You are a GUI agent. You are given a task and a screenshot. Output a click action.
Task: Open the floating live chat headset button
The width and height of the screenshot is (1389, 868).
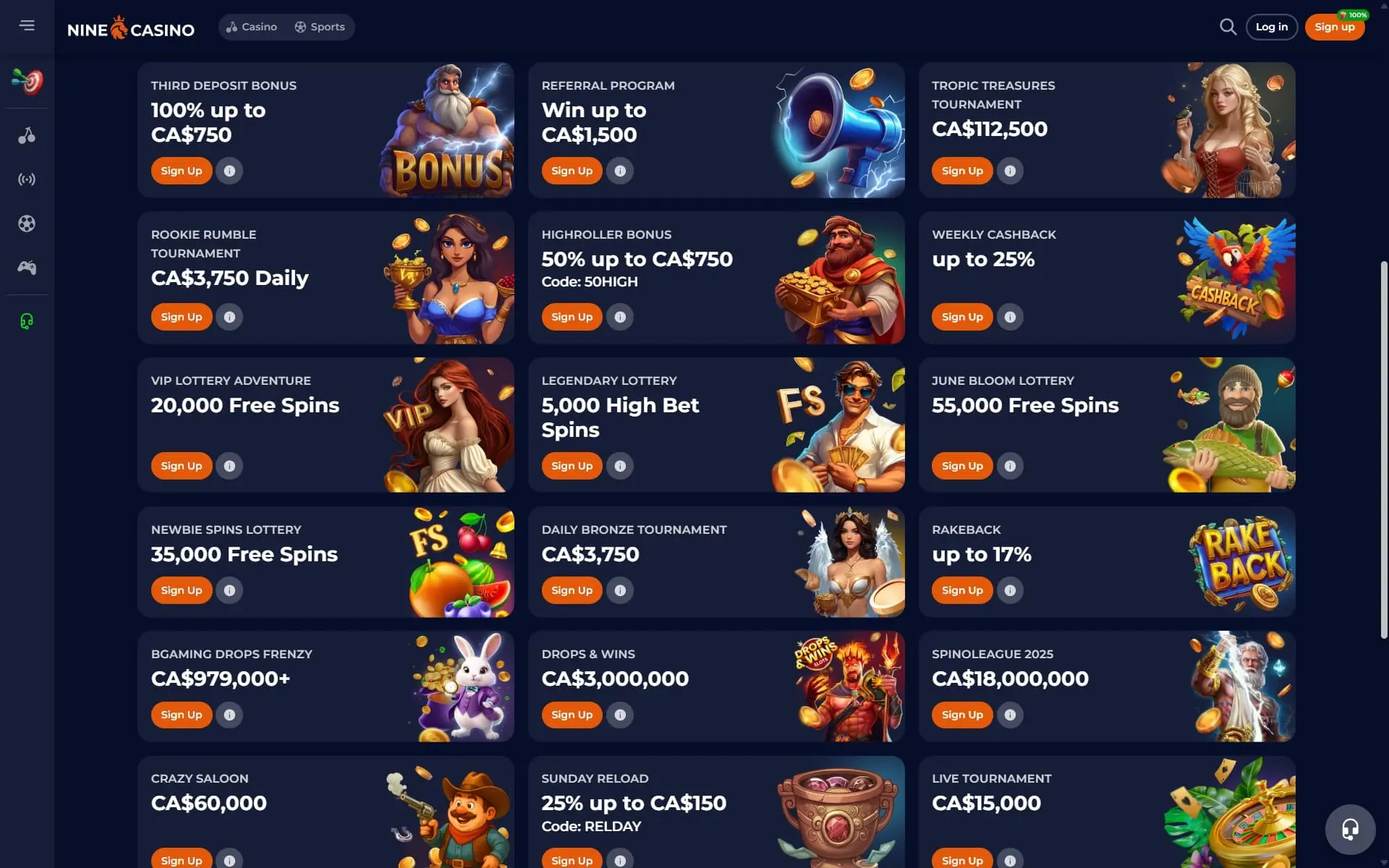click(1350, 829)
